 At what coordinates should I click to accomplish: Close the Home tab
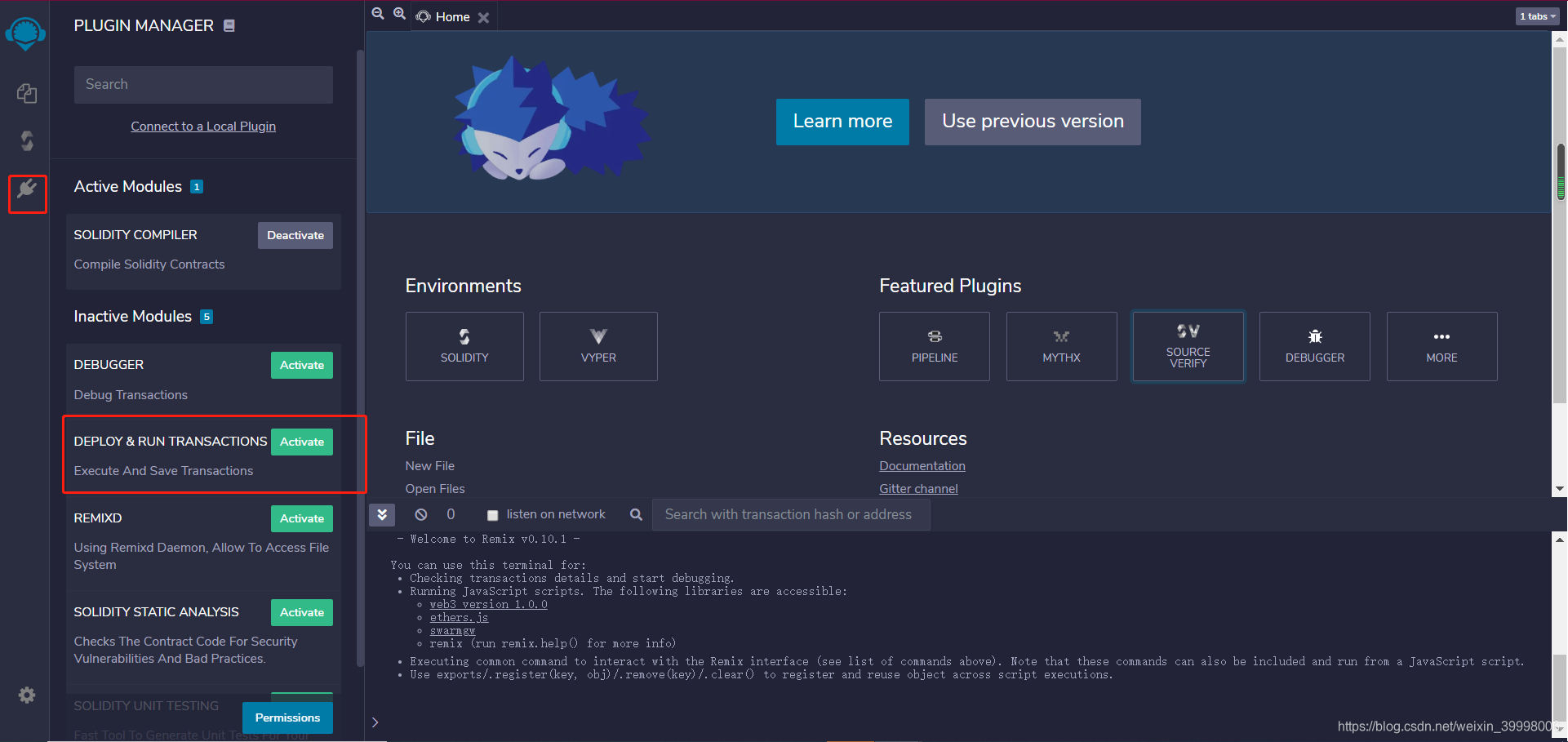483,17
